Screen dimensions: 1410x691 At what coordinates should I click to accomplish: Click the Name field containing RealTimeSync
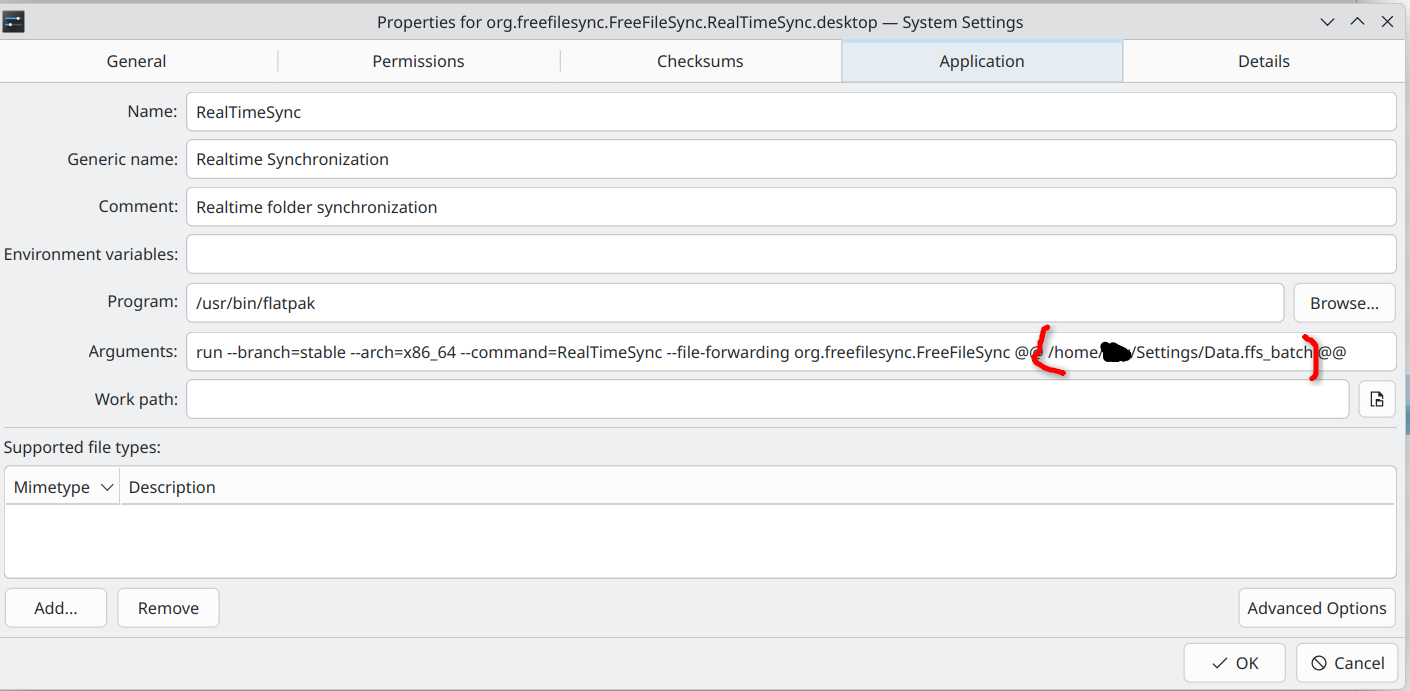[x=791, y=112]
